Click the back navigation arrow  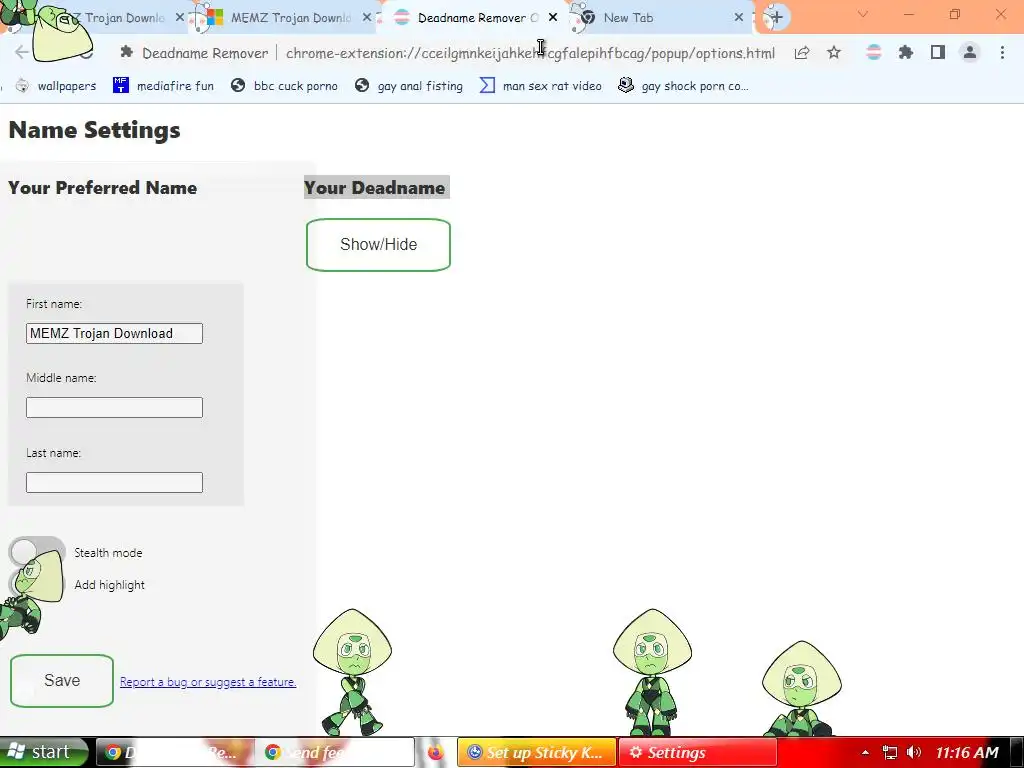(x=22, y=52)
